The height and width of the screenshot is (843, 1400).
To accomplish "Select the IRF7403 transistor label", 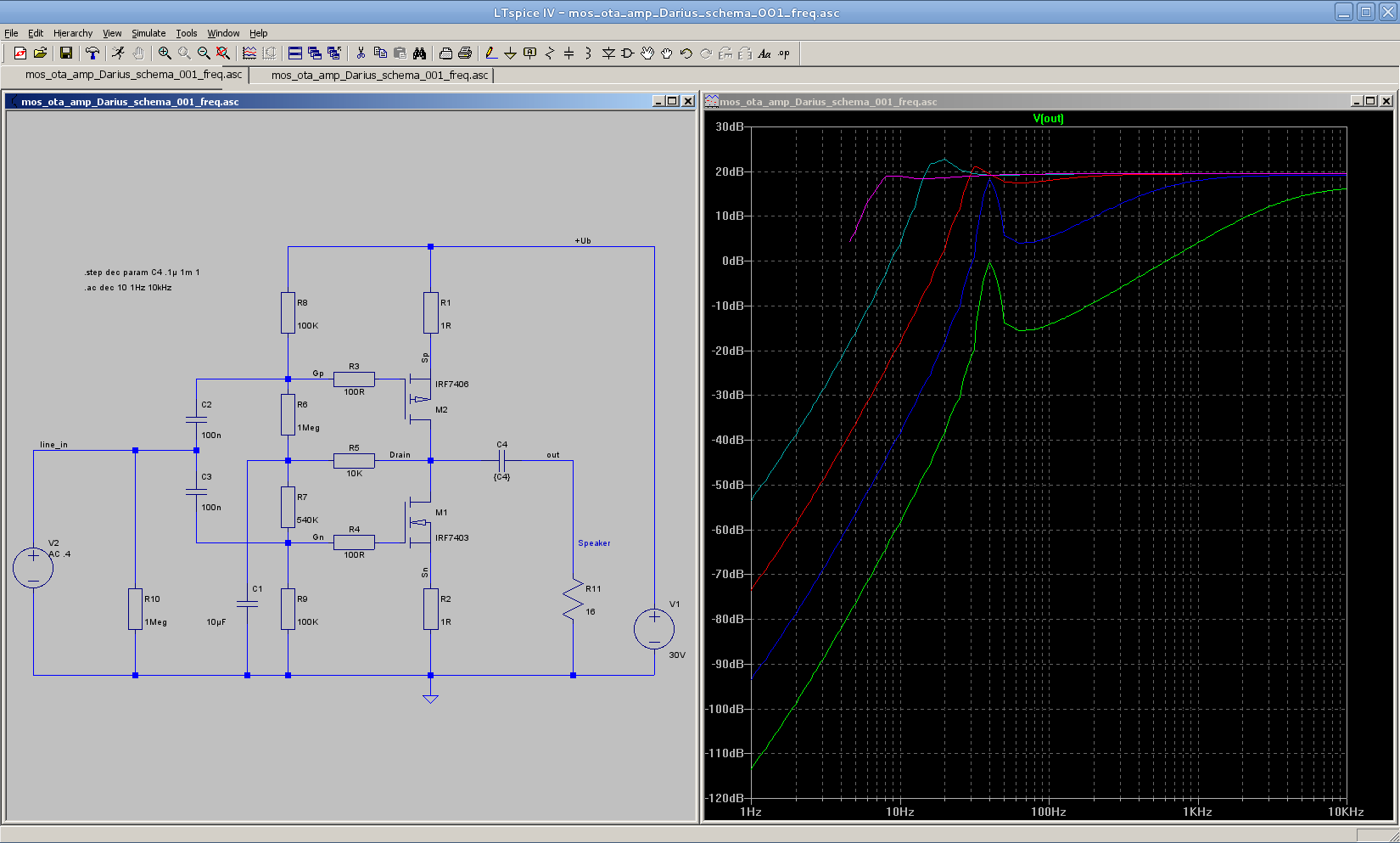I will click(451, 537).
